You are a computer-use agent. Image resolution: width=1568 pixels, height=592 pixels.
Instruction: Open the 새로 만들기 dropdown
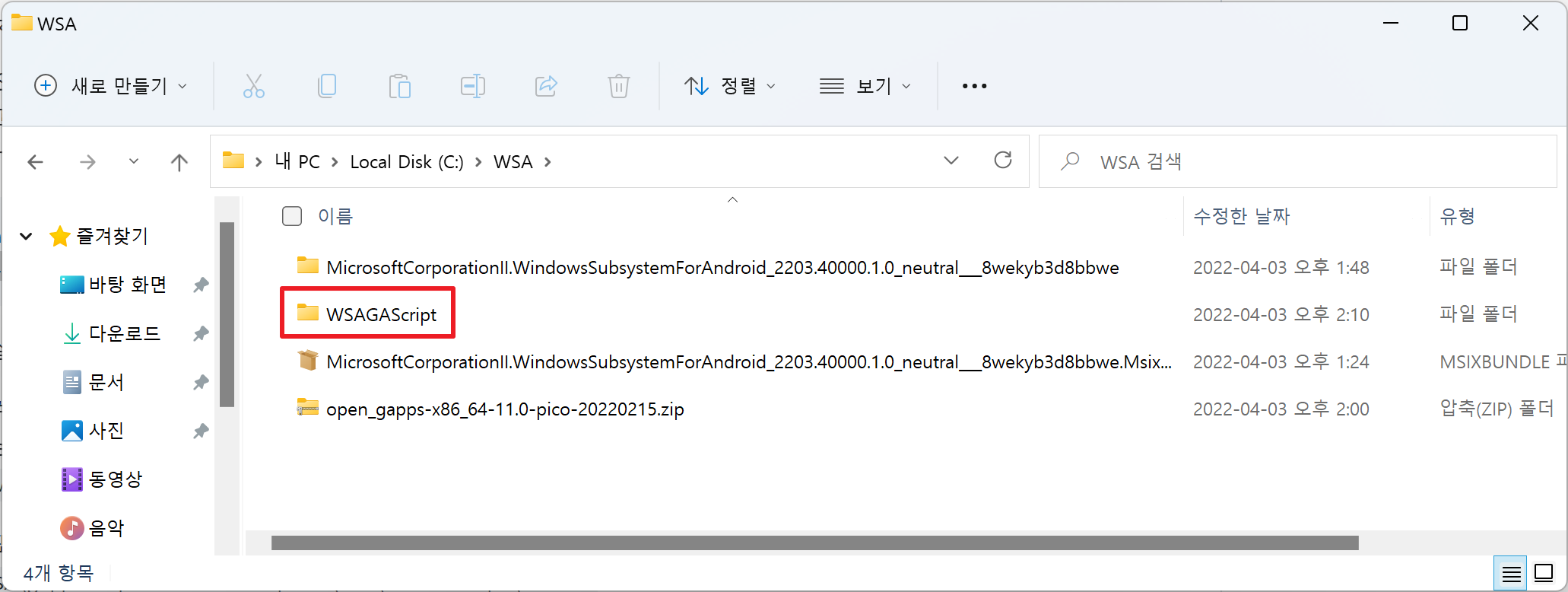(111, 86)
